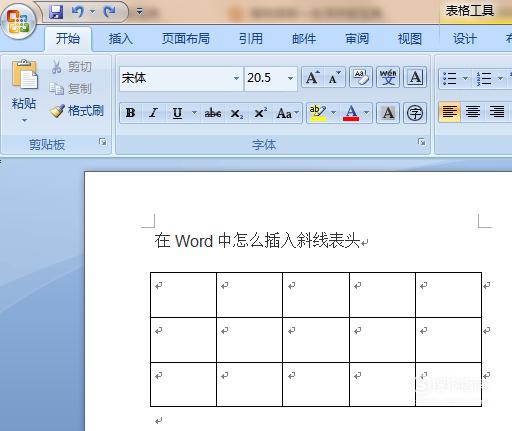Toggle underline formatting
512x431 pixels.
click(177, 113)
